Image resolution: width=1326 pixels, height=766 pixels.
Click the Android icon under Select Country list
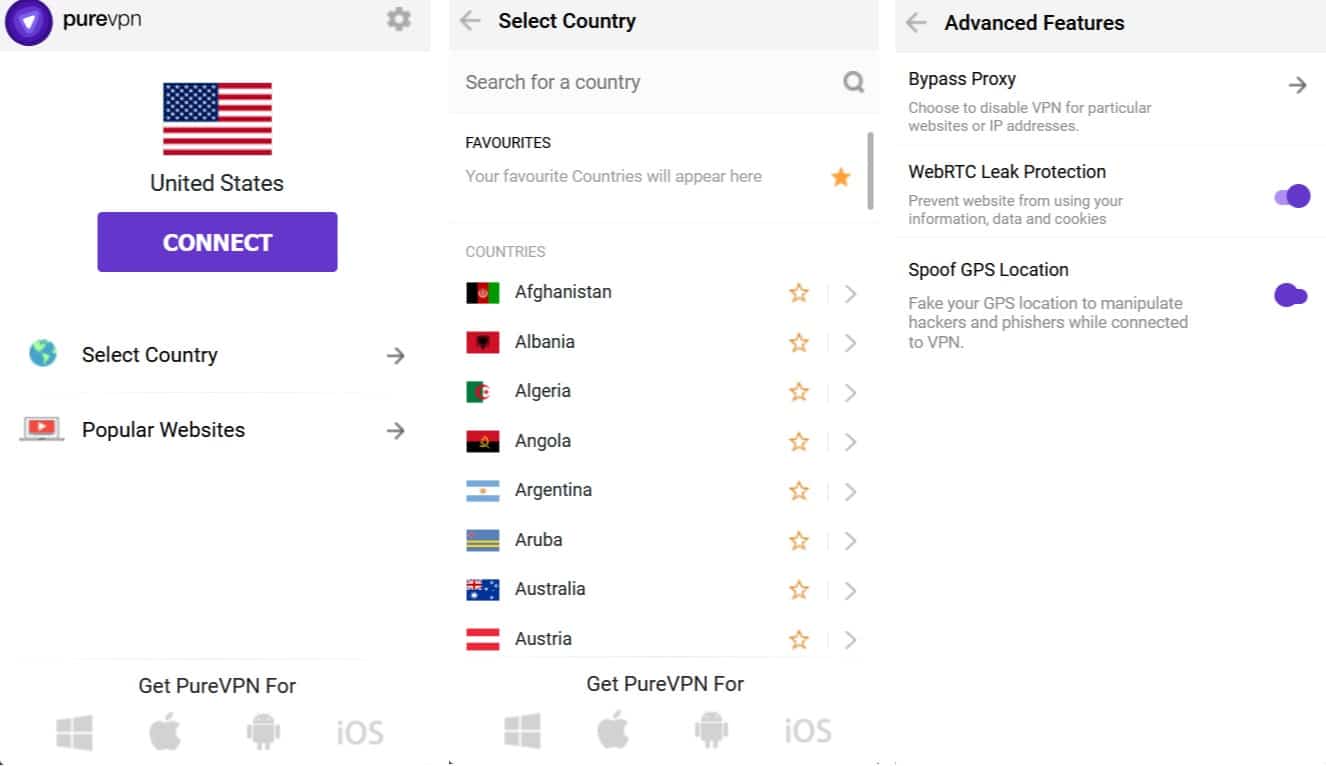[x=711, y=730]
